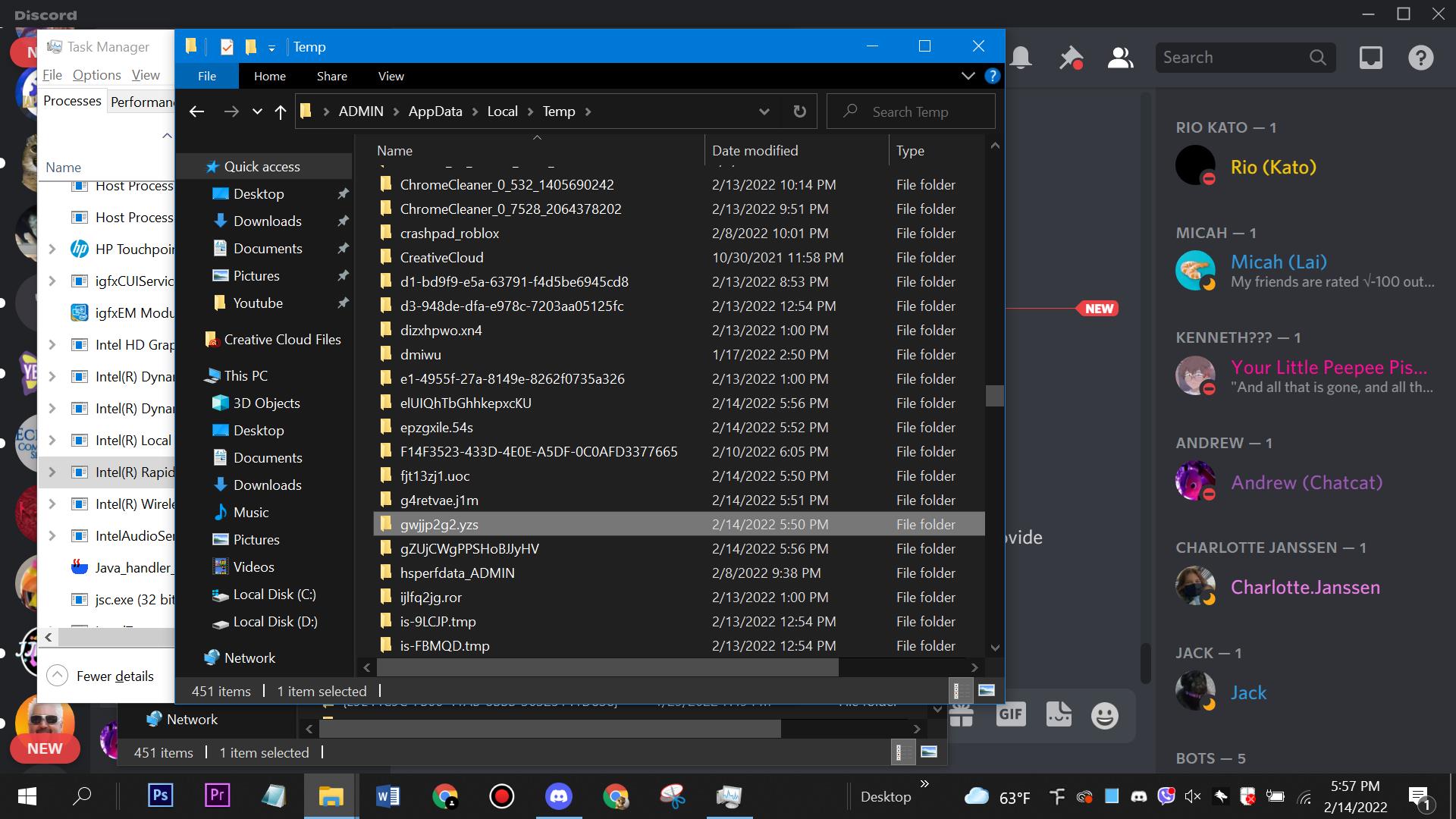The width and height of the screenshot is (1456, 819).
Task: Refresh the Temp folder view
Action: [x=799, y=111]
